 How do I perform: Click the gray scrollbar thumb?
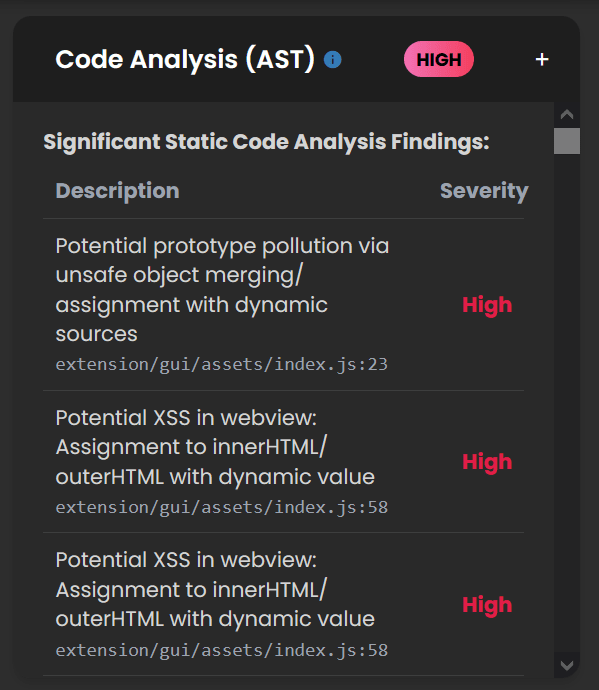pyautogui.click(x=566, y=141)
